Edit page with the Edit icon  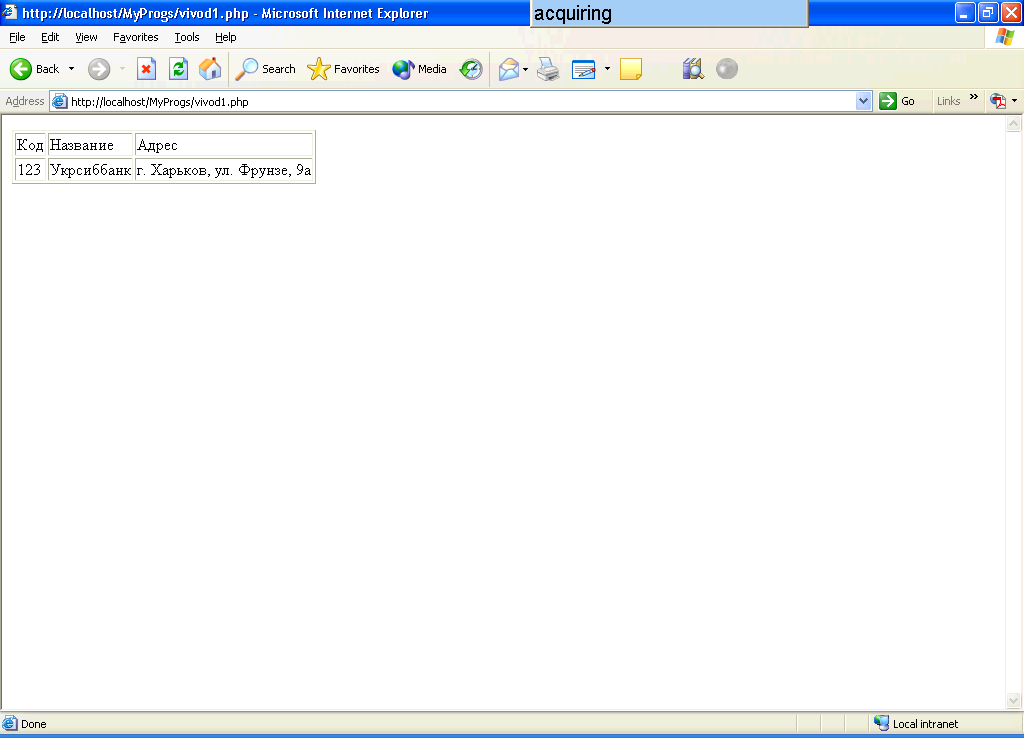click(x=583, y=69)
